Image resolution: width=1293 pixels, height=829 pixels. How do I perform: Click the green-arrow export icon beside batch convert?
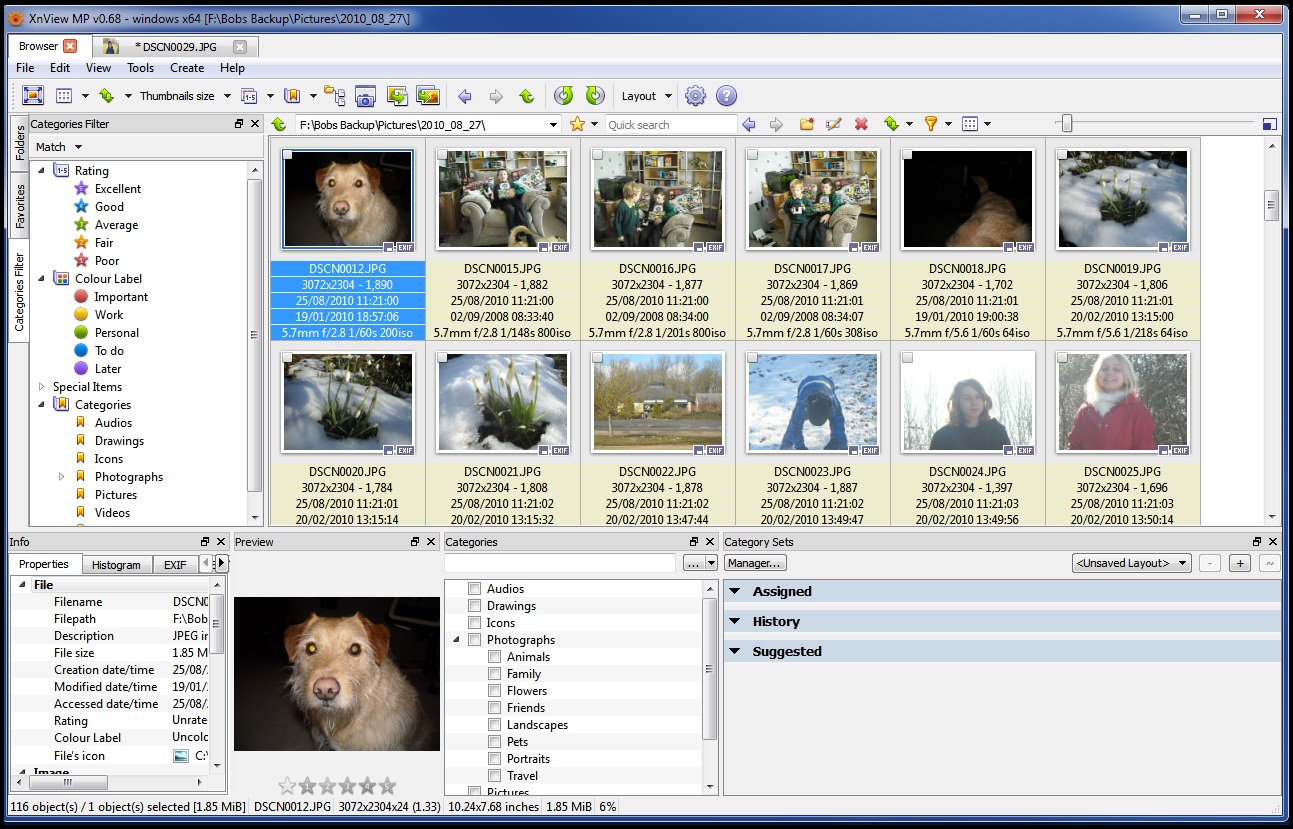(428, 96)
